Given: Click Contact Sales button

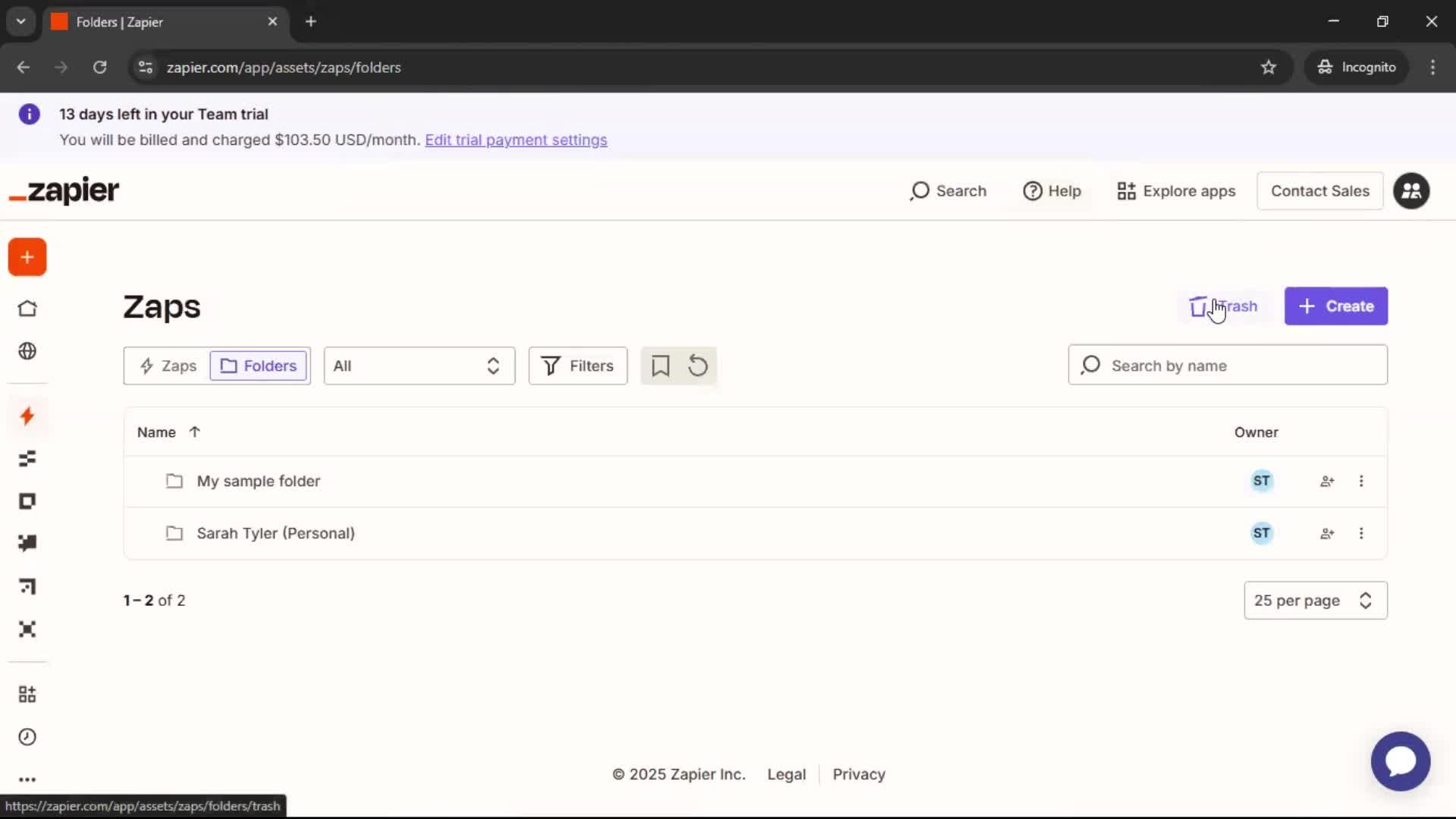Looking at the screenshot, I should 1320,191.
